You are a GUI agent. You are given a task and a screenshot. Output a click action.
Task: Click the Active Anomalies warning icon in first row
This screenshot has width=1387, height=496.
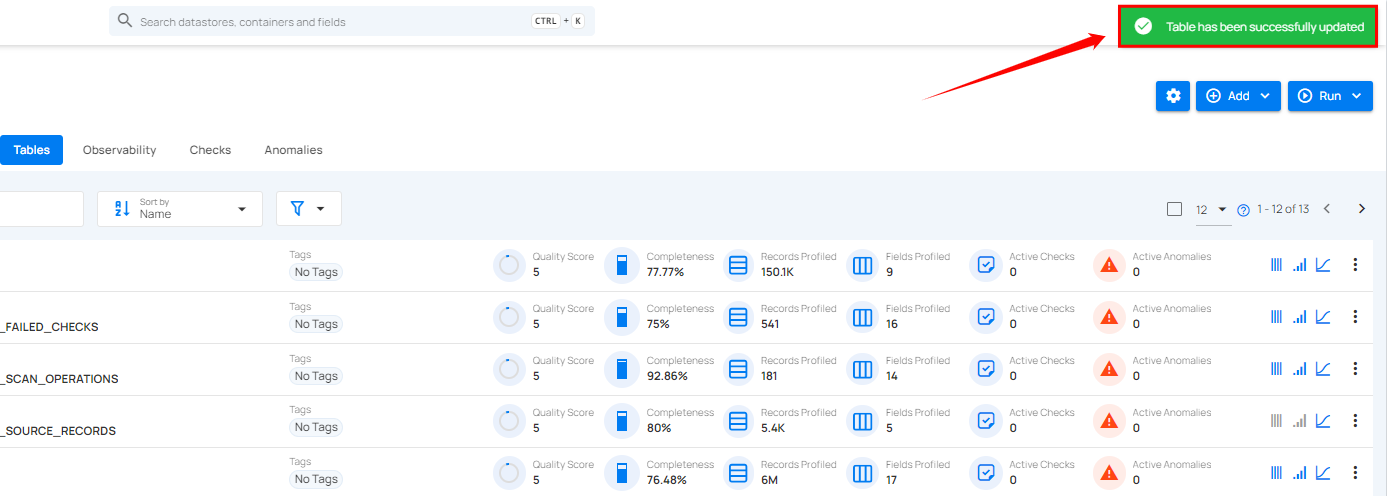point(1109,265)
